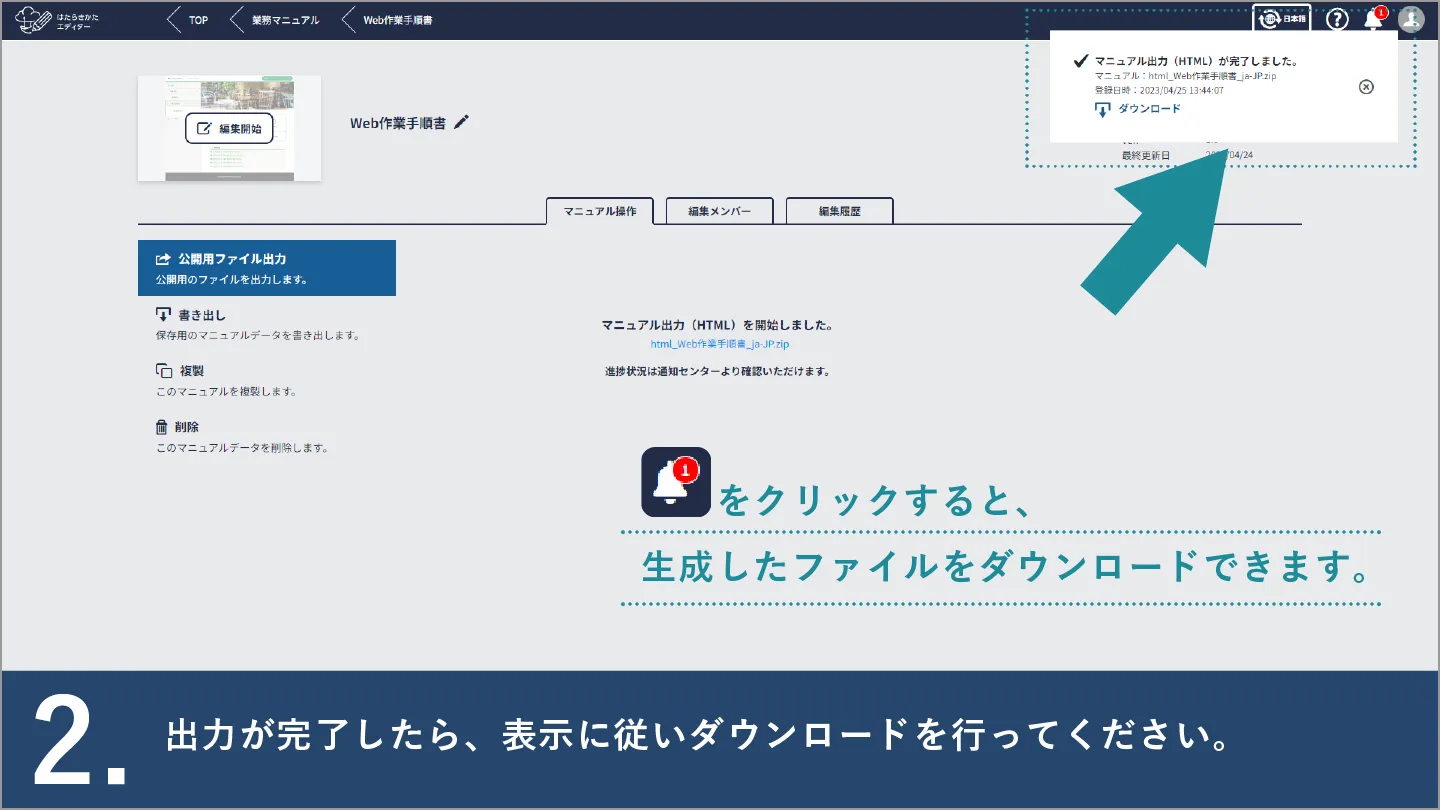Click the はたらきかたエディター logo

58,20
